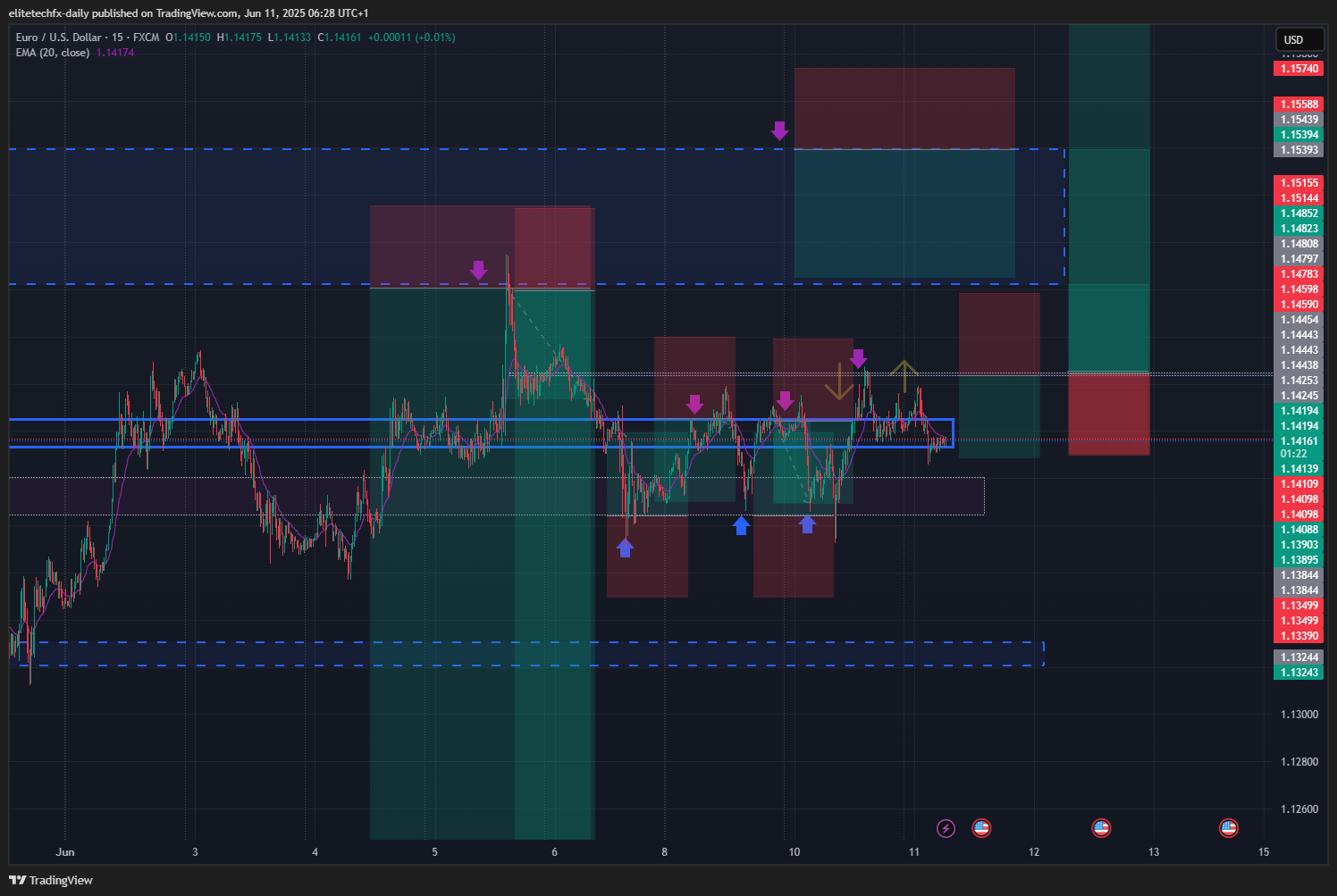Open the US flag event between dates 12 and 13
The width and height of the screenshot is (1337, 896).
[x=1101, y=828]
